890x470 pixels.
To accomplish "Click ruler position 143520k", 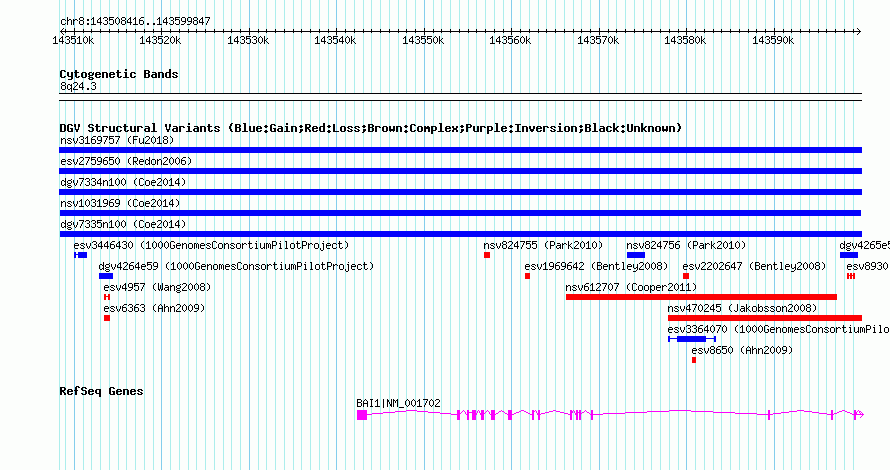I will (x=161, y=40).
